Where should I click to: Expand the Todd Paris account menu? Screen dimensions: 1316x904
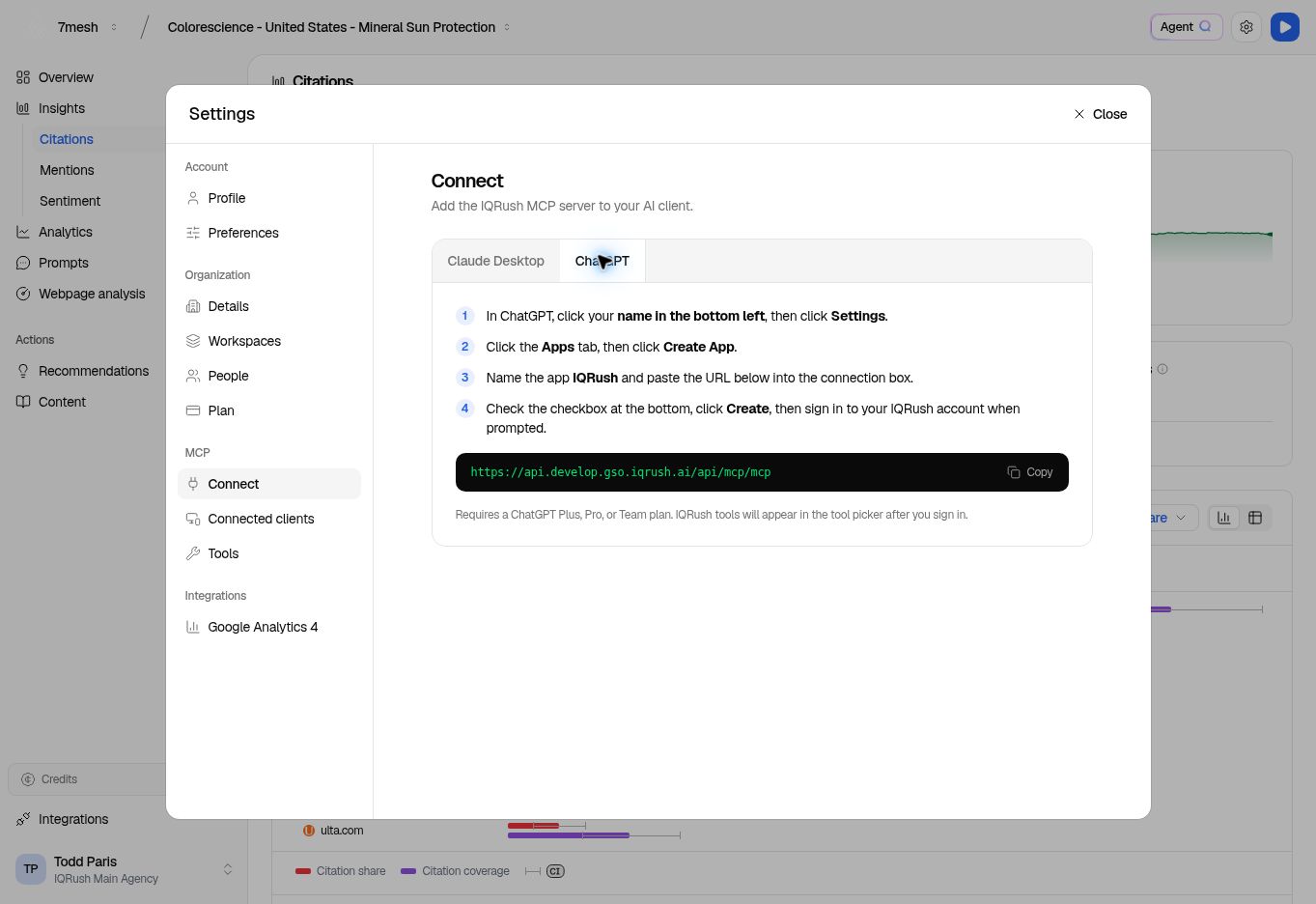pos(124,869)
